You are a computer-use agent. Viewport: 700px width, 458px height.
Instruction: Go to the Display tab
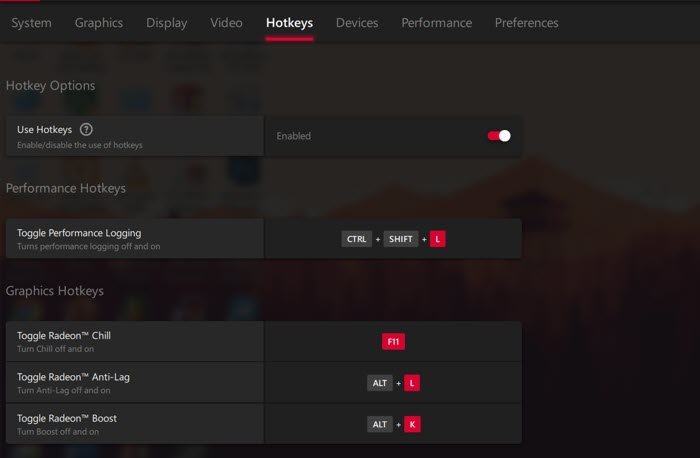pyautogui.click(x=166, y=22)
